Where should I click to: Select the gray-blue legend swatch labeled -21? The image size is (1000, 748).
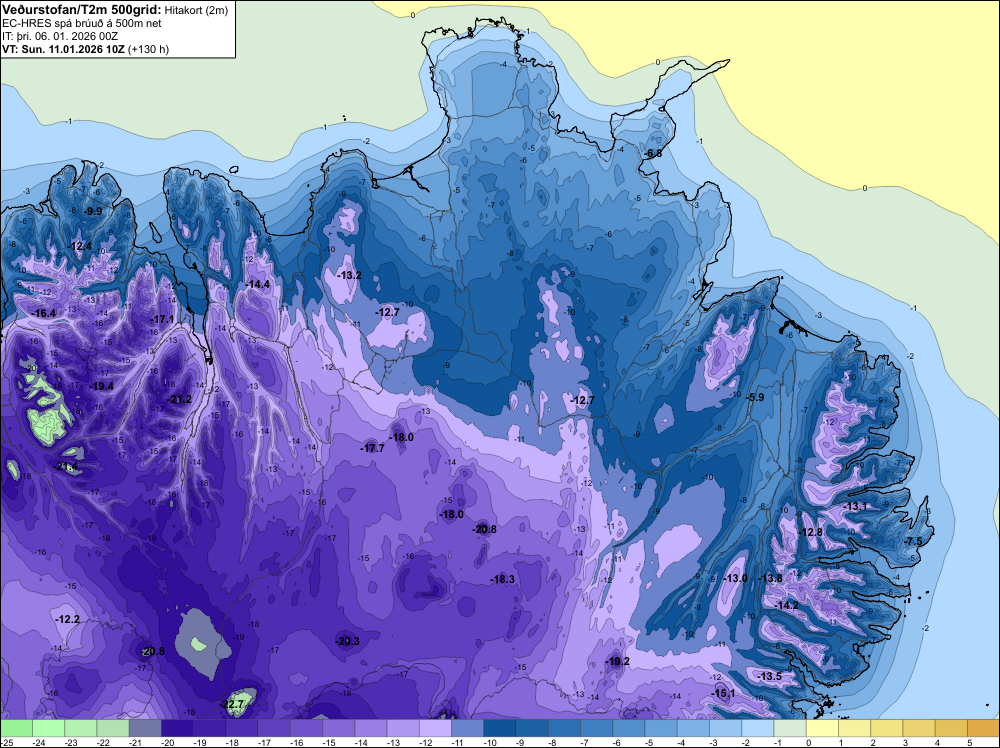(x=145, y=728)
